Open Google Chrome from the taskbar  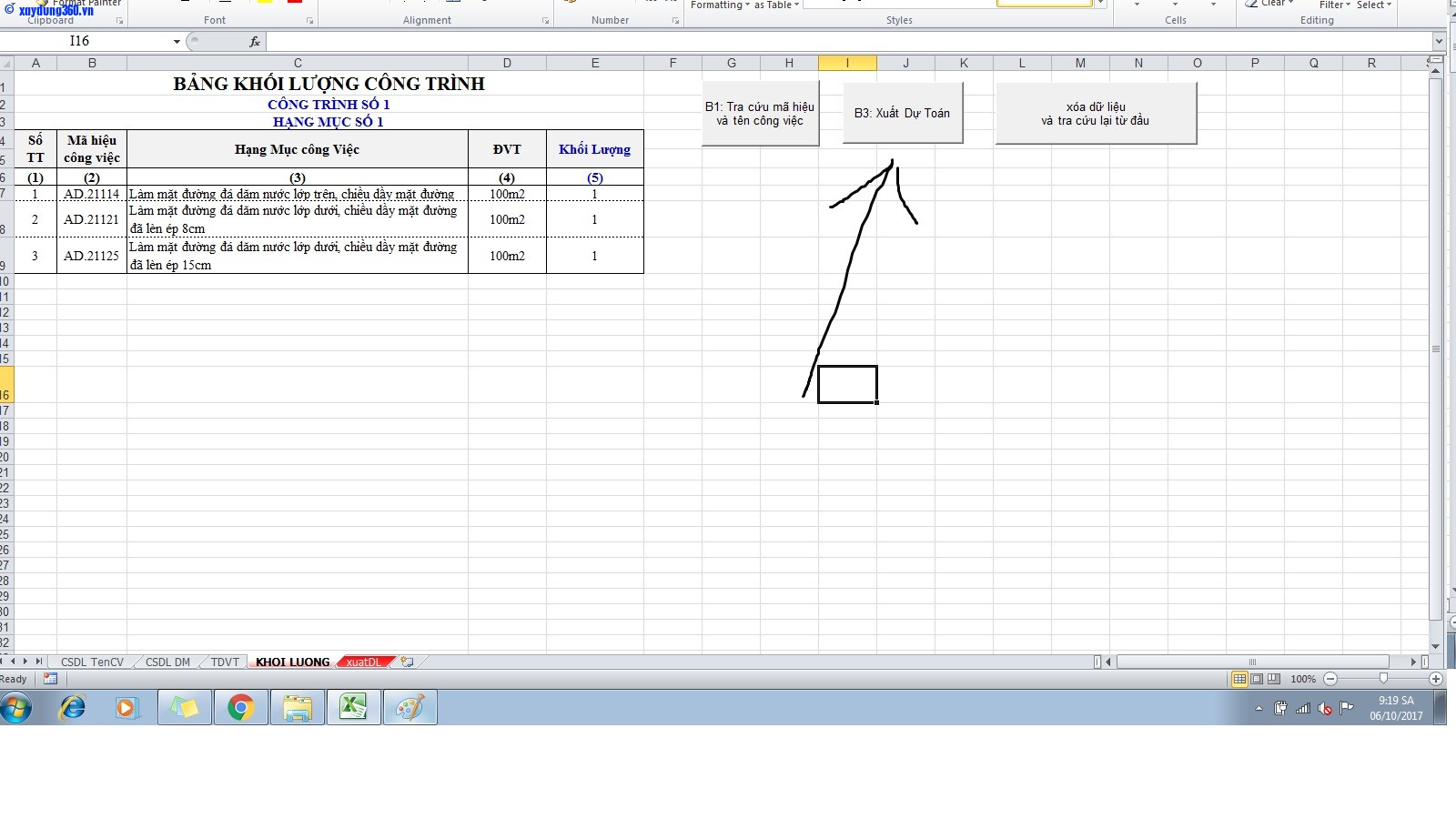click(x=241, y=707)
